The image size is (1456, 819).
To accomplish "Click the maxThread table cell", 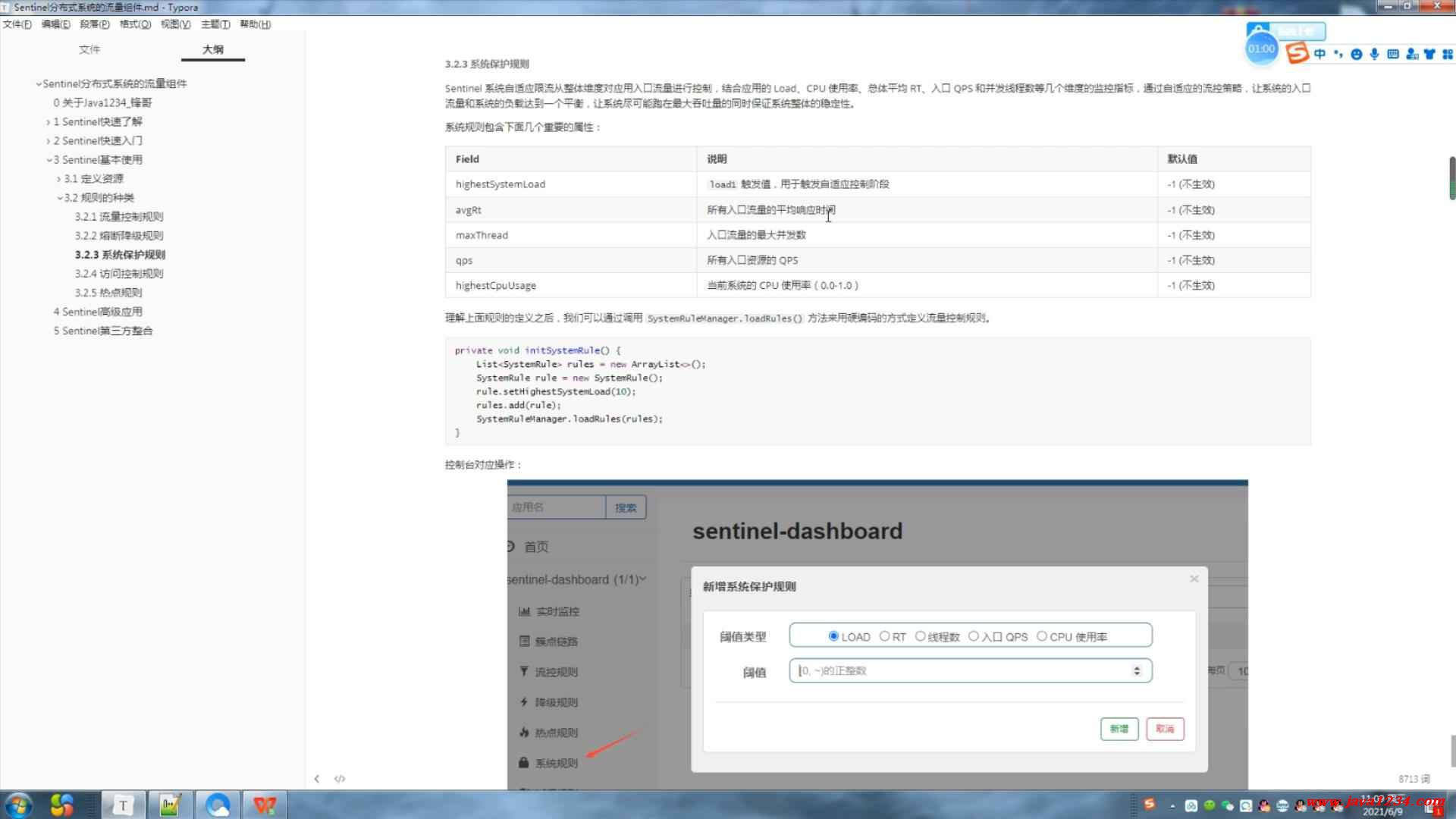I will (571, 235).
